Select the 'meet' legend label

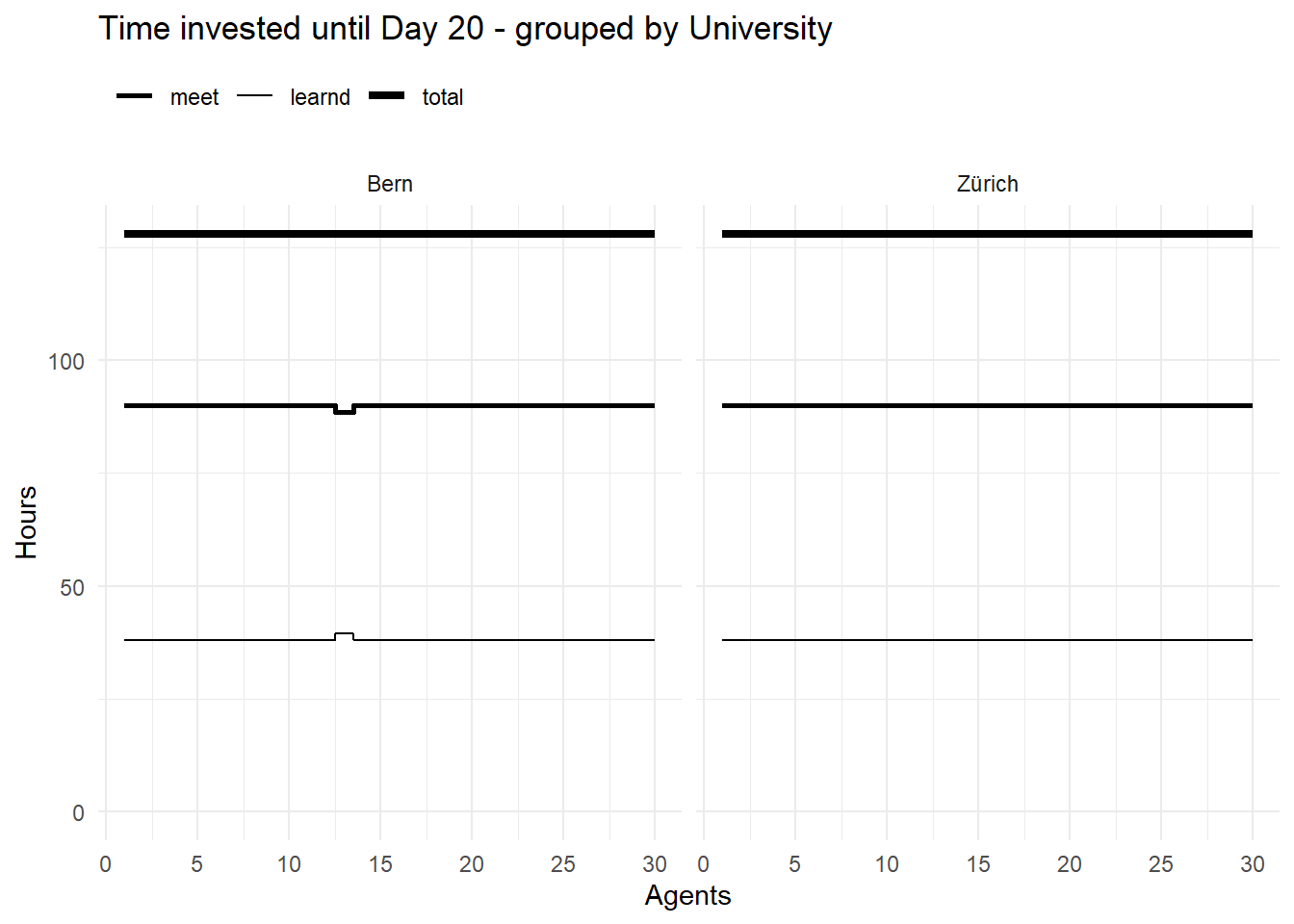(x=194, y=97)
